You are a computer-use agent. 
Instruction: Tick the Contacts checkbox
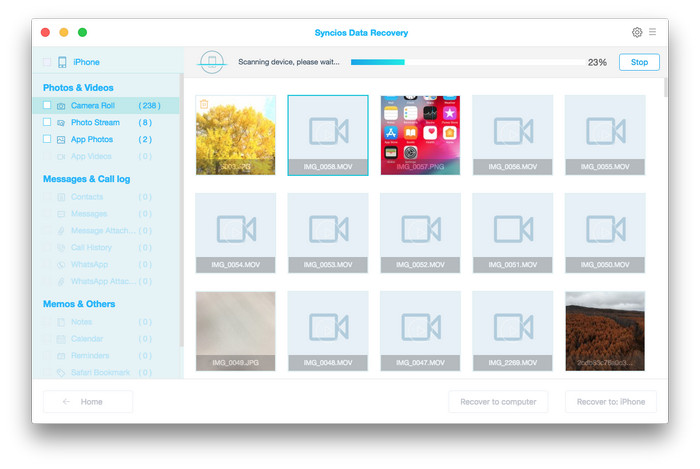[x=47, y=197]
